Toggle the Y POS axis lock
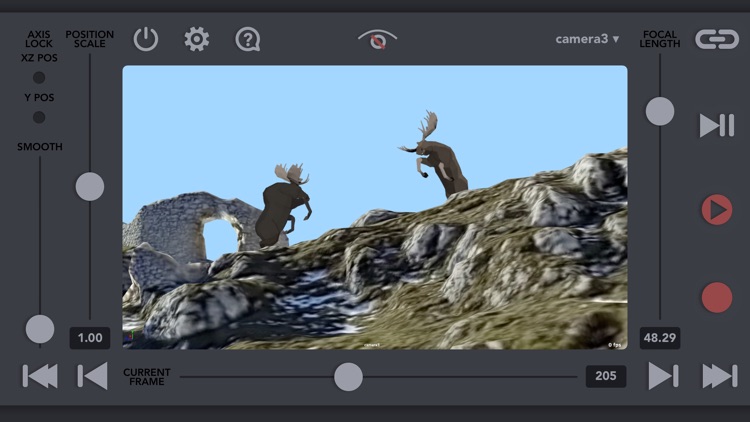Image resolution: width=750 pixels, height=422 pixels. coord(39,117)
